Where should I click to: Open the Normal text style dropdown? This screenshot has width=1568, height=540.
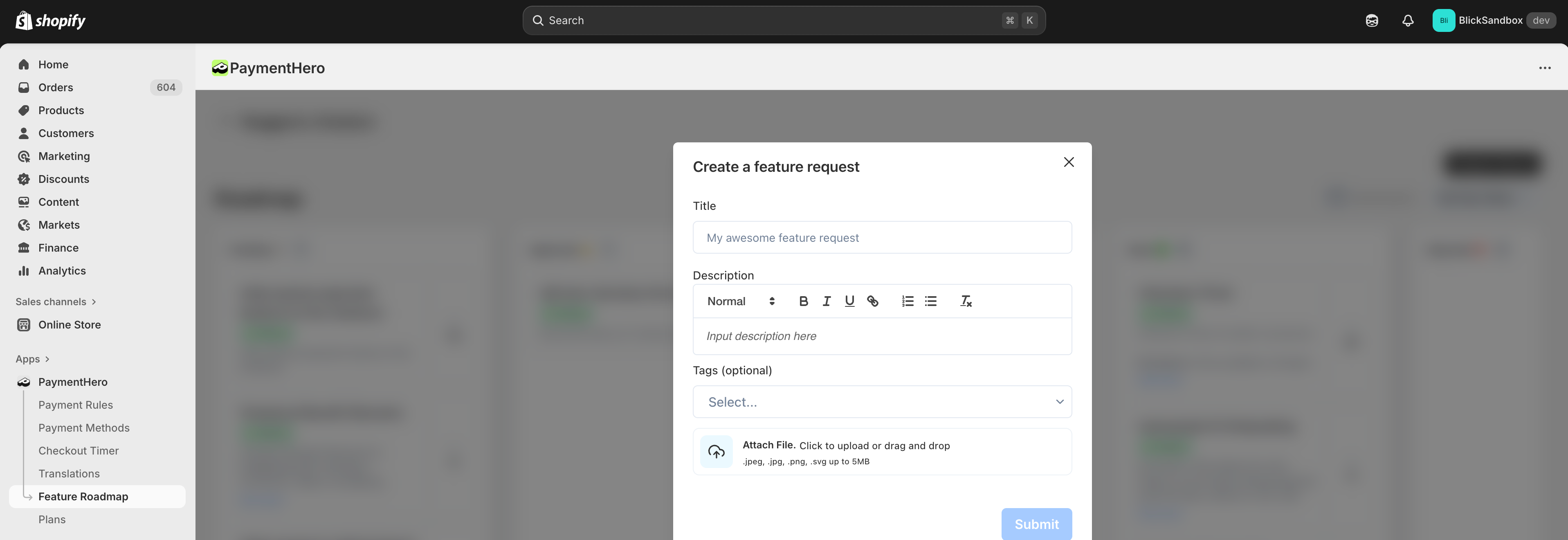coord(741,301)
